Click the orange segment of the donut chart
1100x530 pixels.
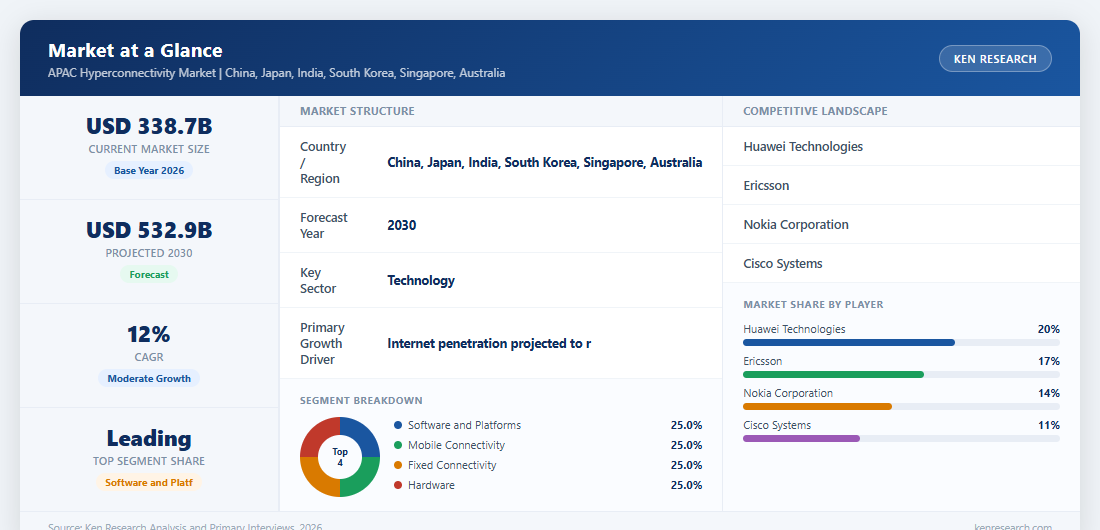click(318, 479)
